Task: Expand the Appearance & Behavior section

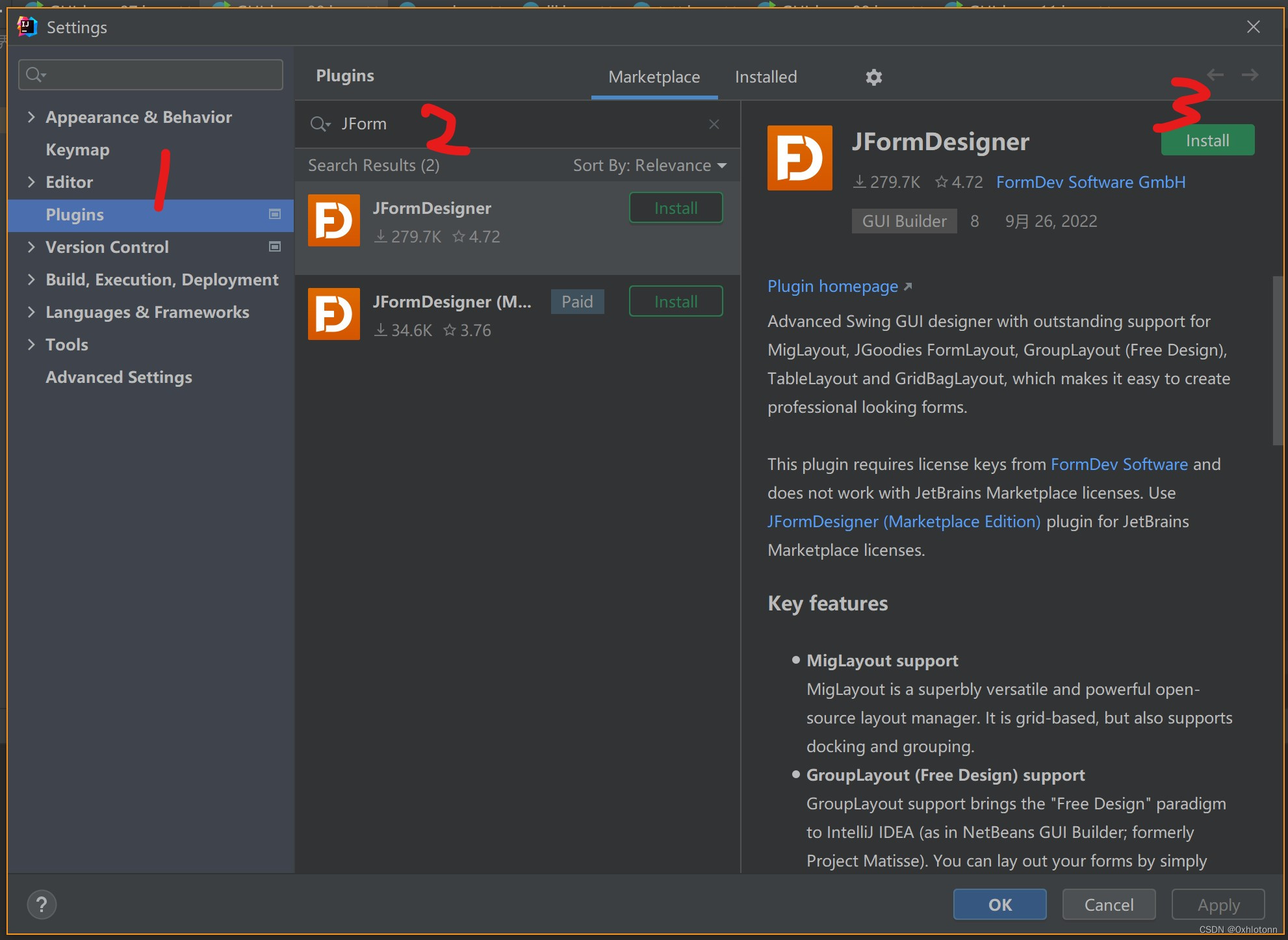Action: pyautogui.click(x=31, y=117)
